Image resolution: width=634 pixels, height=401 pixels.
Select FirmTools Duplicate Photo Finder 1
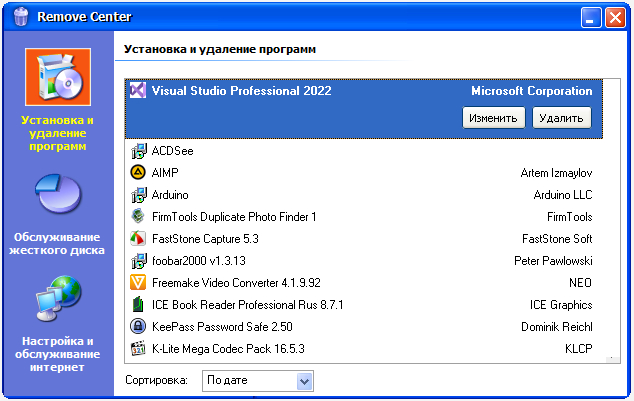(362, 217)
